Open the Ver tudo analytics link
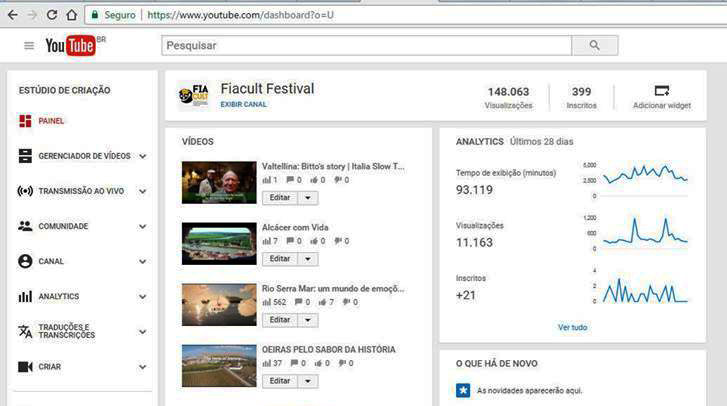 (572, 327)
